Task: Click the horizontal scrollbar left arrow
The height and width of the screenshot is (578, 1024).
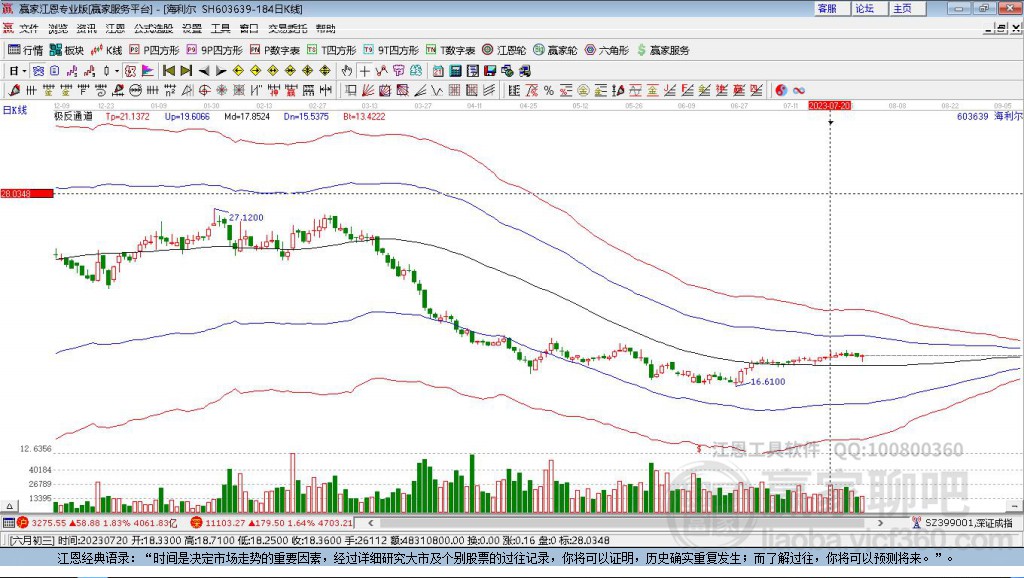Action: click(370, 522)
